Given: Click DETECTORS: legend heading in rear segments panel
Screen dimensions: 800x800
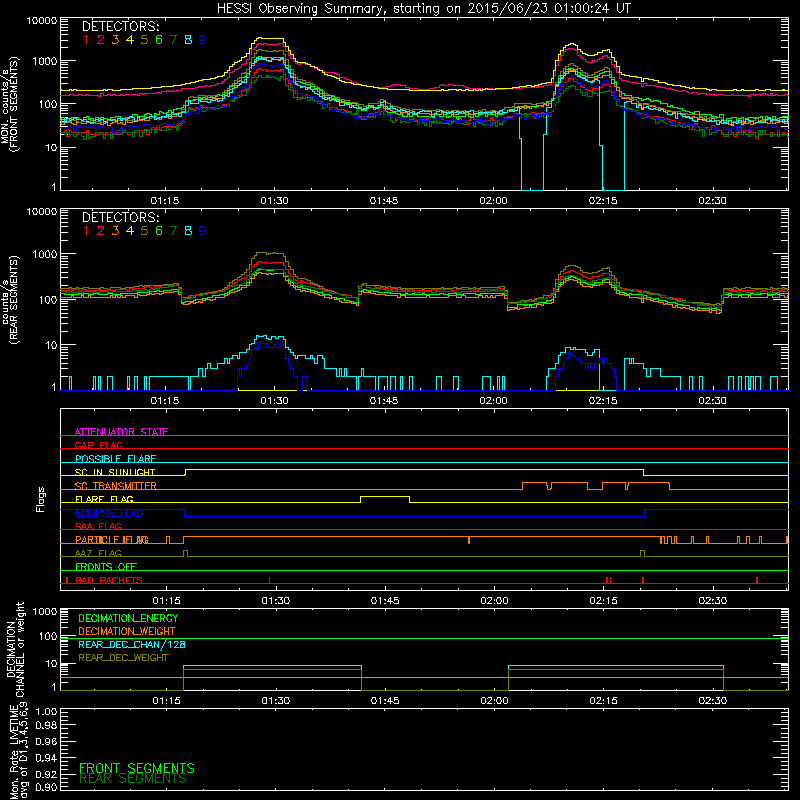Looking at the screenshot, I should [120, 217].
